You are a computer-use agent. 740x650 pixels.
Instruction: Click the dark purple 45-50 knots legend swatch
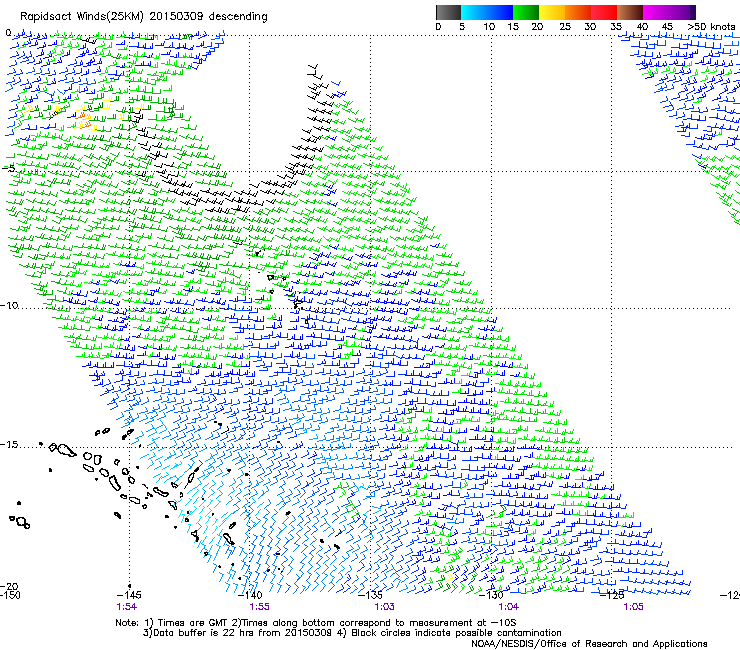(x=682, y=12)
